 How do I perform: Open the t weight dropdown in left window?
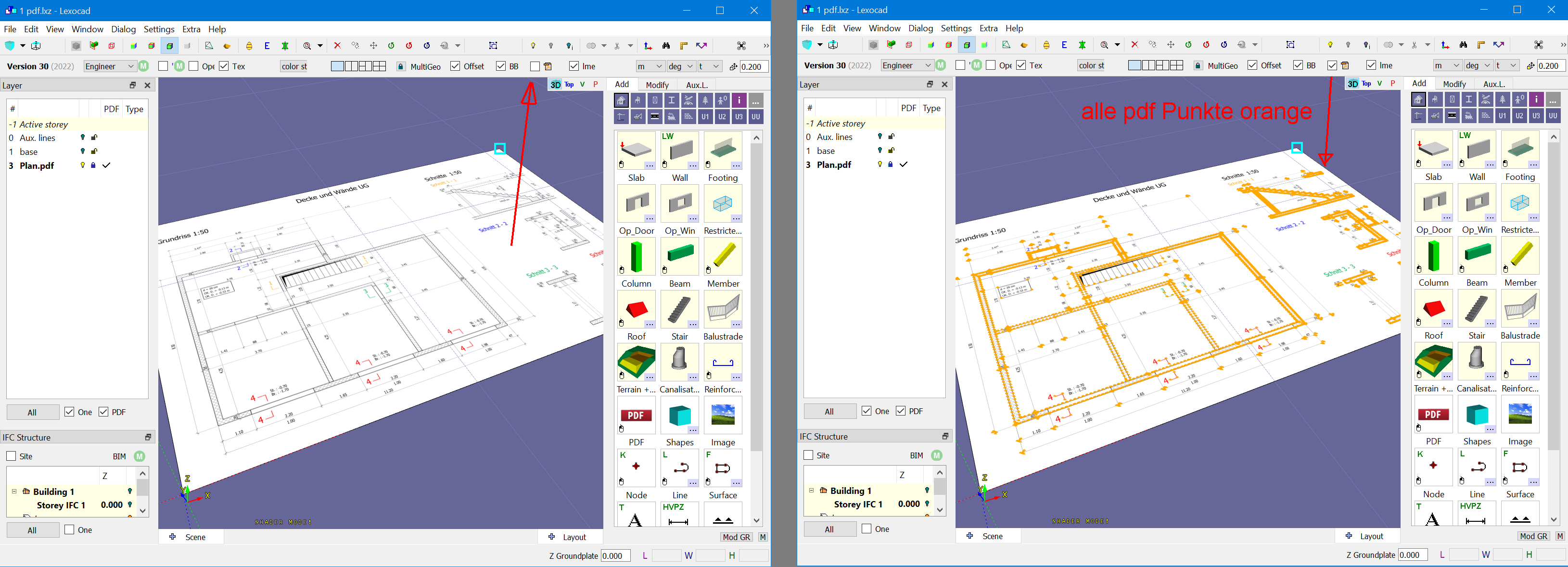[x=709, y=66]
